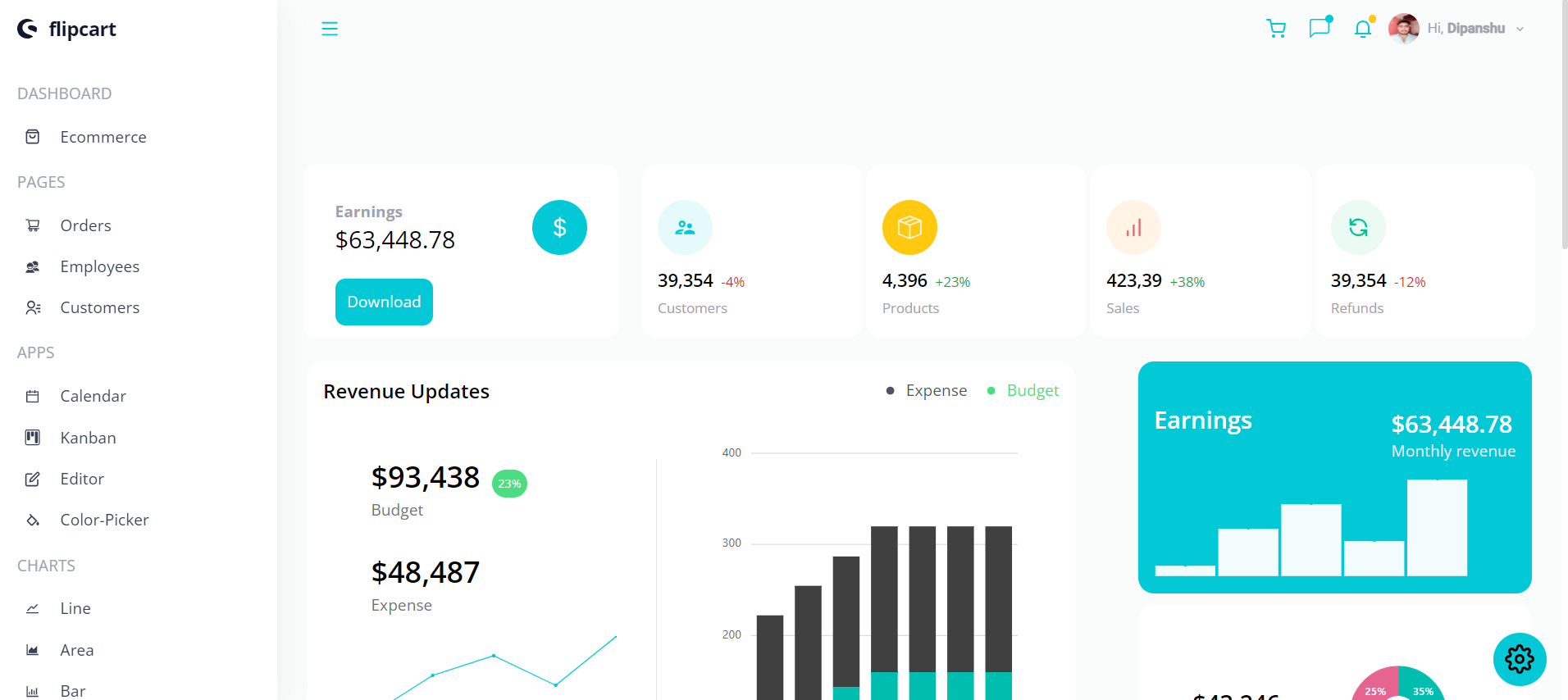Click the dollar sign earnings icon
Viewport: 1568px width, 700px height.
(x=559, y=227)
